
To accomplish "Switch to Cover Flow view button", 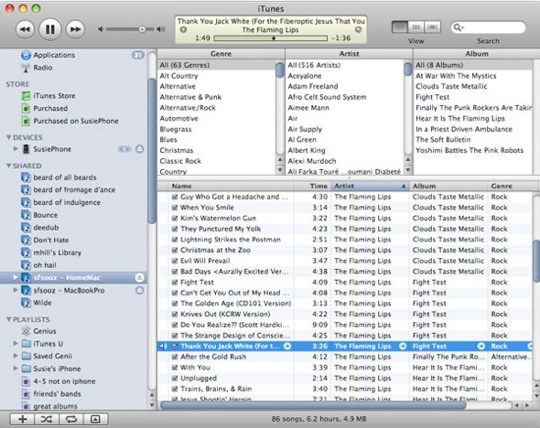I will [433, 27].
